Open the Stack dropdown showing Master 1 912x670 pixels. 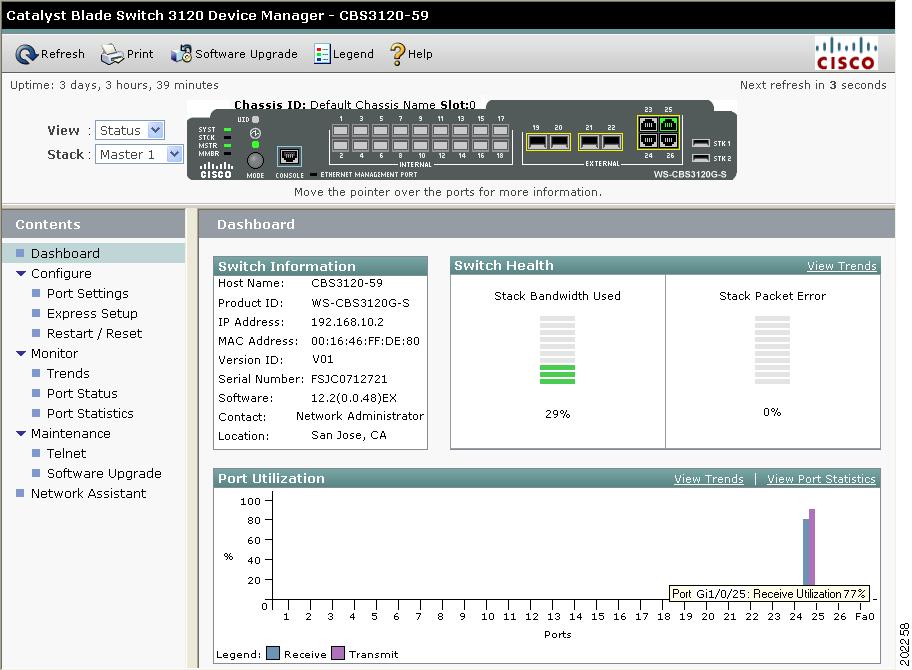[139, 154]
